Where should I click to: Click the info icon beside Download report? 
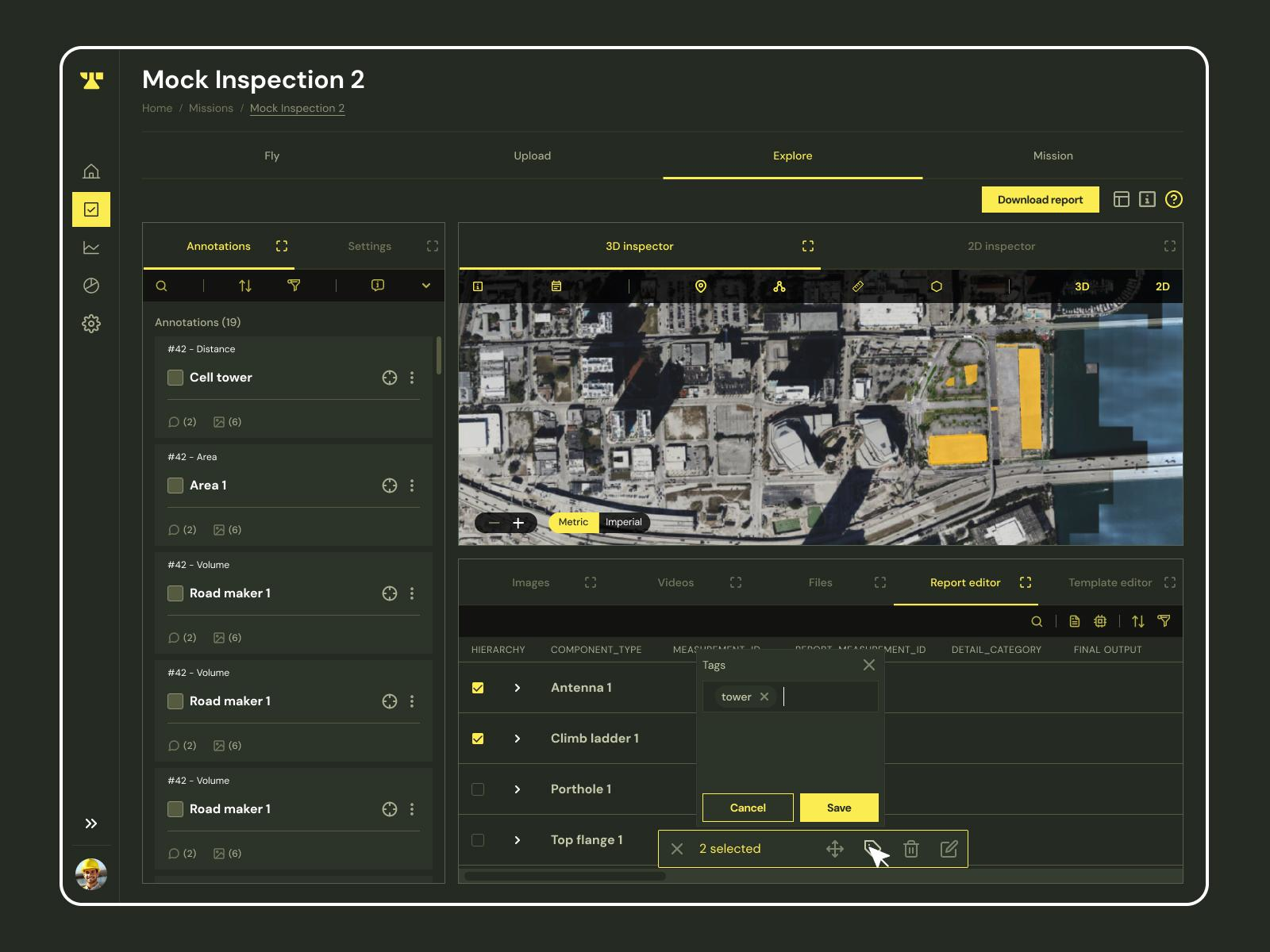(x=1147, y=200)
